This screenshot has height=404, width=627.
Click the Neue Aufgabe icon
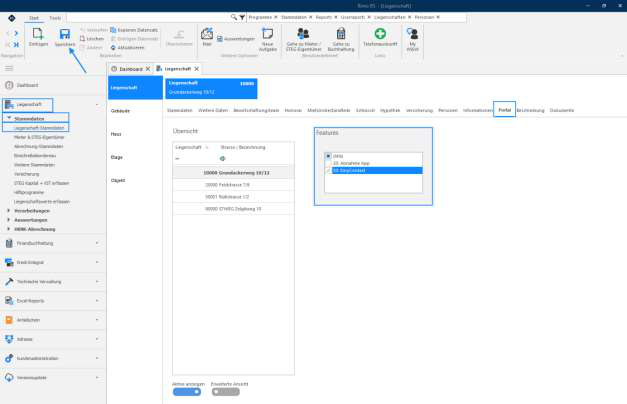268,34
